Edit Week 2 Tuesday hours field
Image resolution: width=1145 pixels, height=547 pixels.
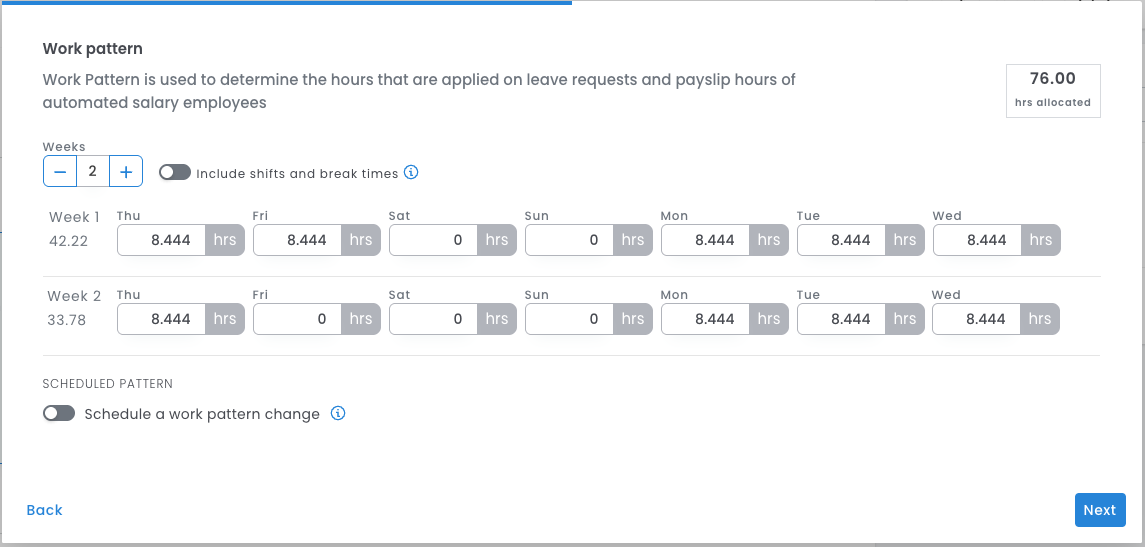click(842, 319)
